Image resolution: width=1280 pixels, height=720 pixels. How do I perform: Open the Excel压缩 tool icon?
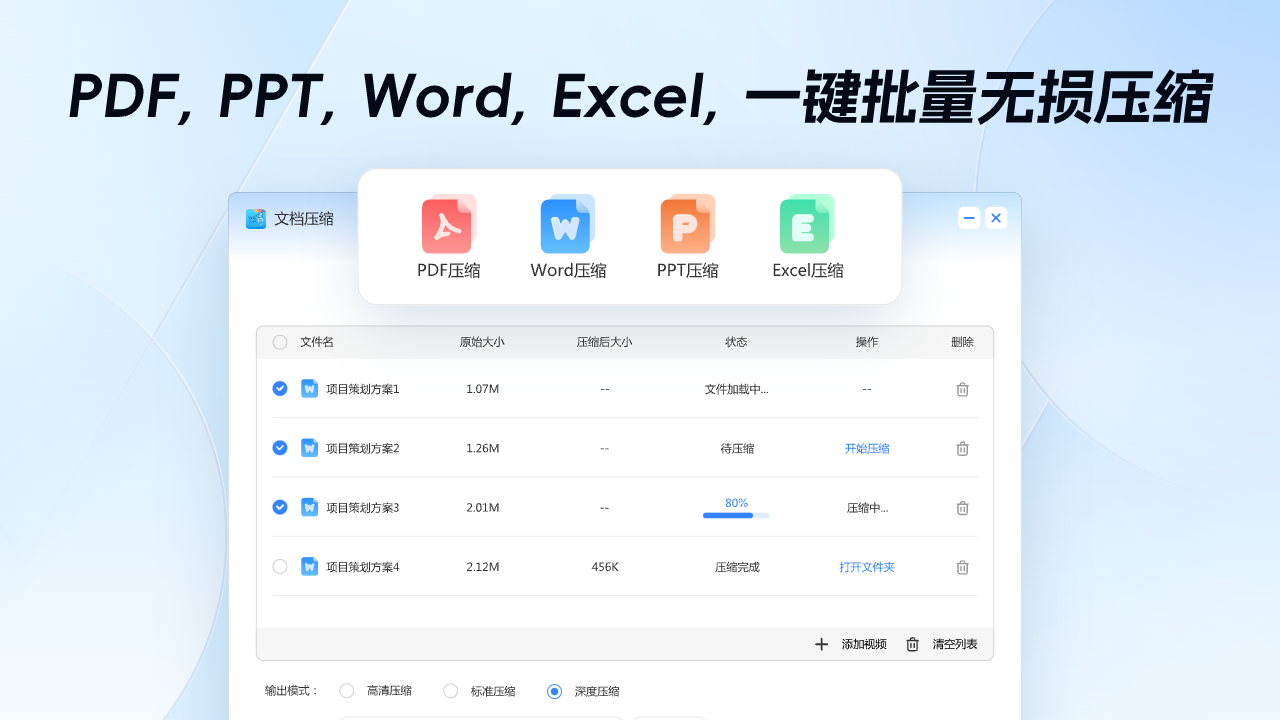(x=807, y=224)
